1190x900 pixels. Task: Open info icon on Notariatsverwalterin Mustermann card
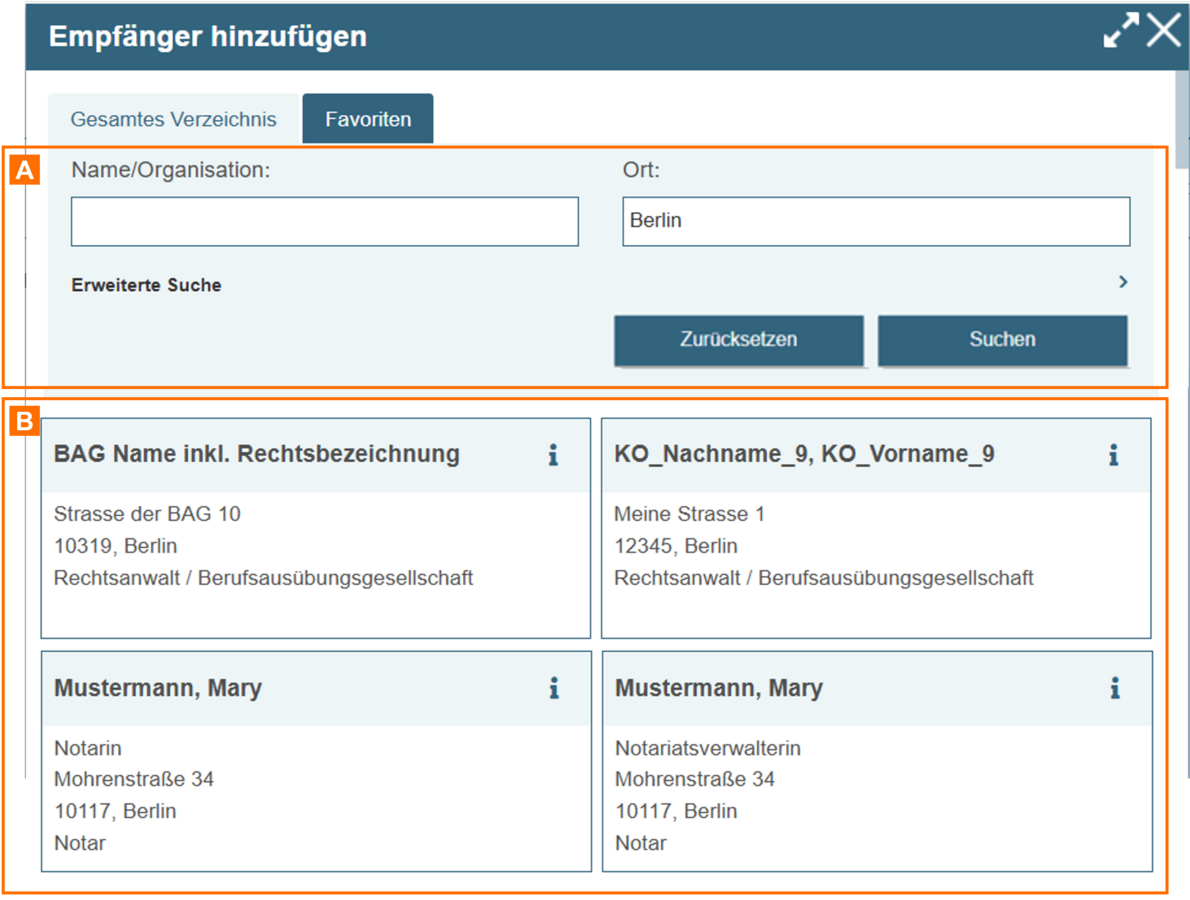[1114, 688]
